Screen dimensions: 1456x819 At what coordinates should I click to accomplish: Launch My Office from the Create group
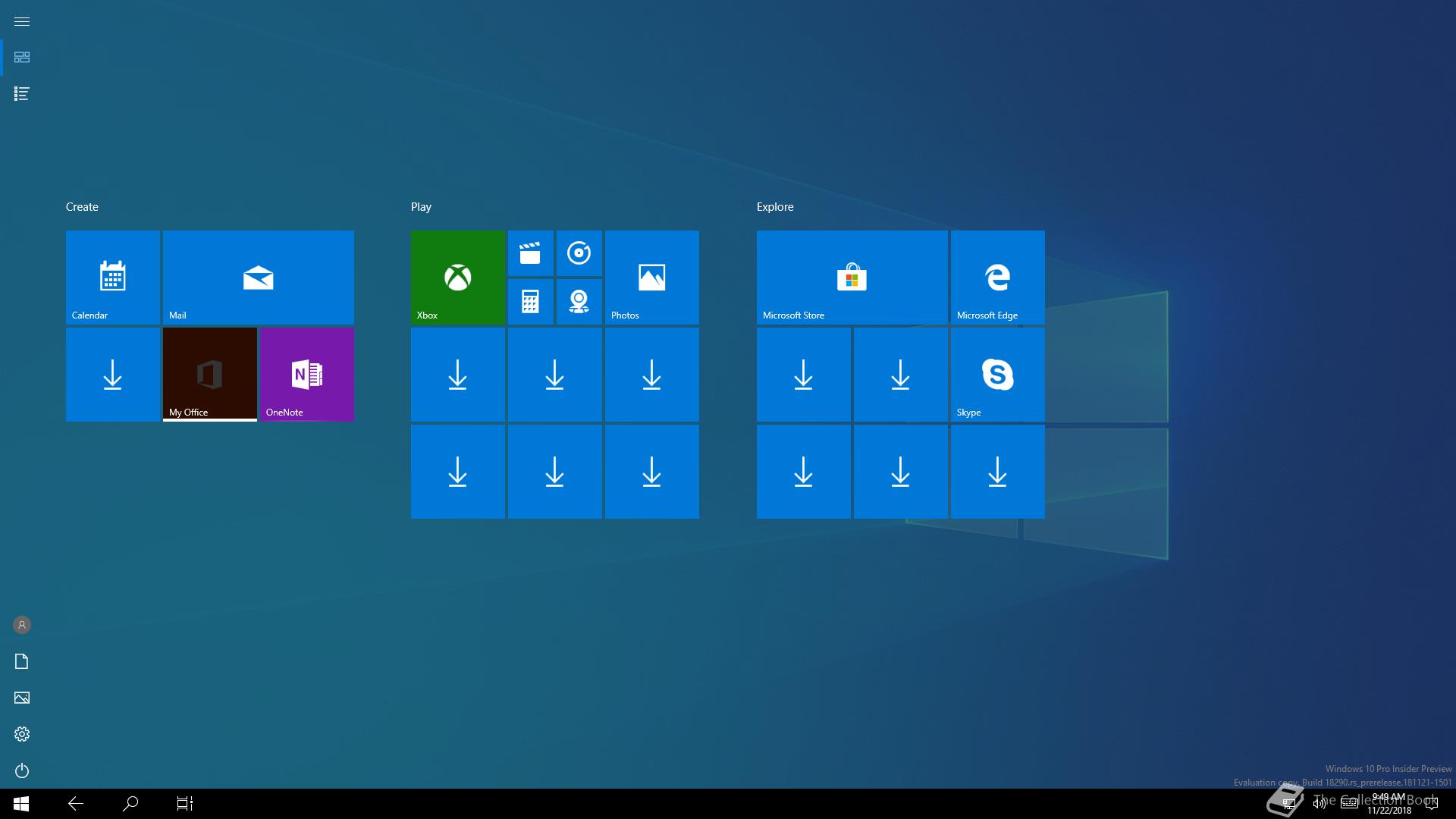[209, 375]
